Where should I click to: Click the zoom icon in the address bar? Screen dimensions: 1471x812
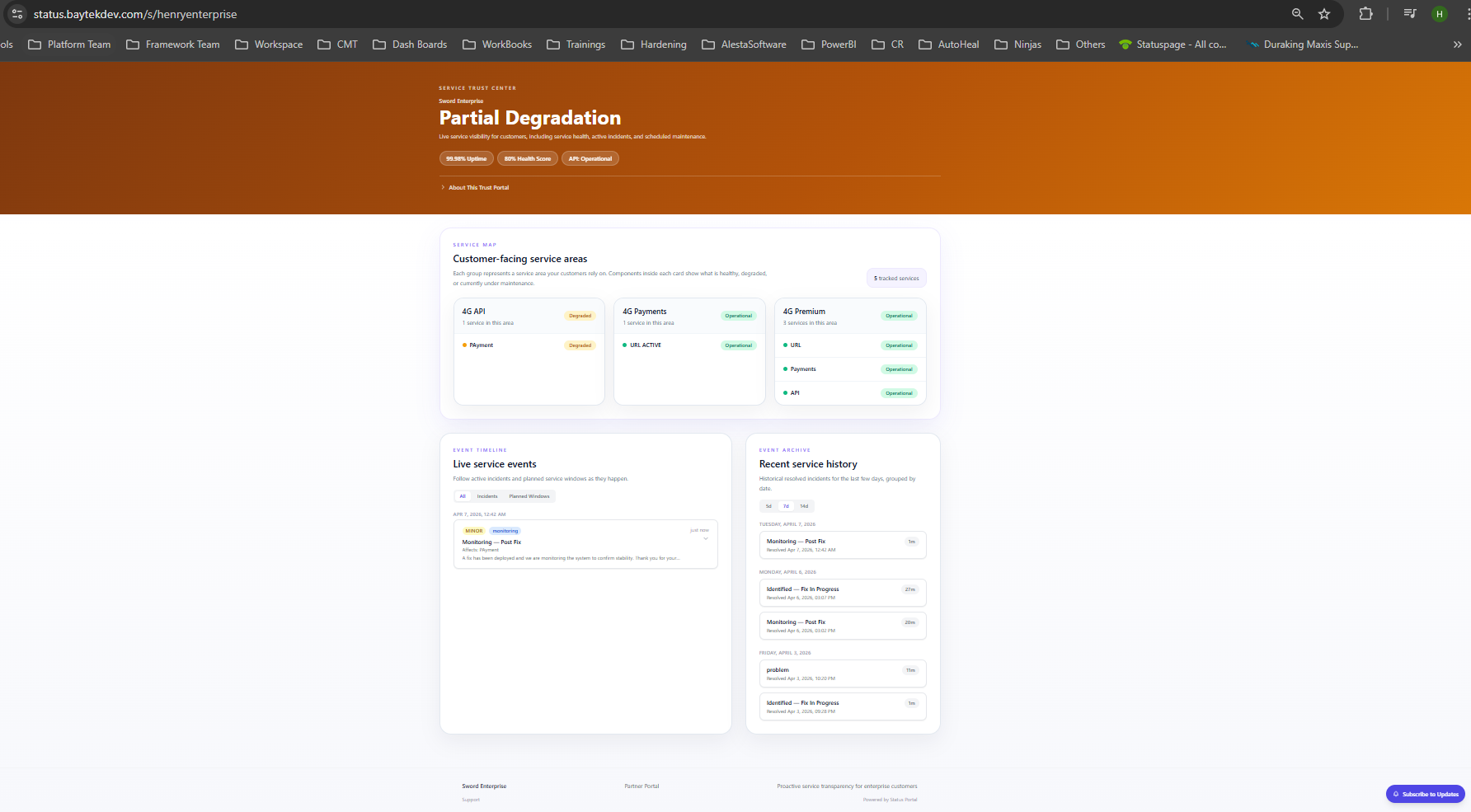tap(1297, 14)
